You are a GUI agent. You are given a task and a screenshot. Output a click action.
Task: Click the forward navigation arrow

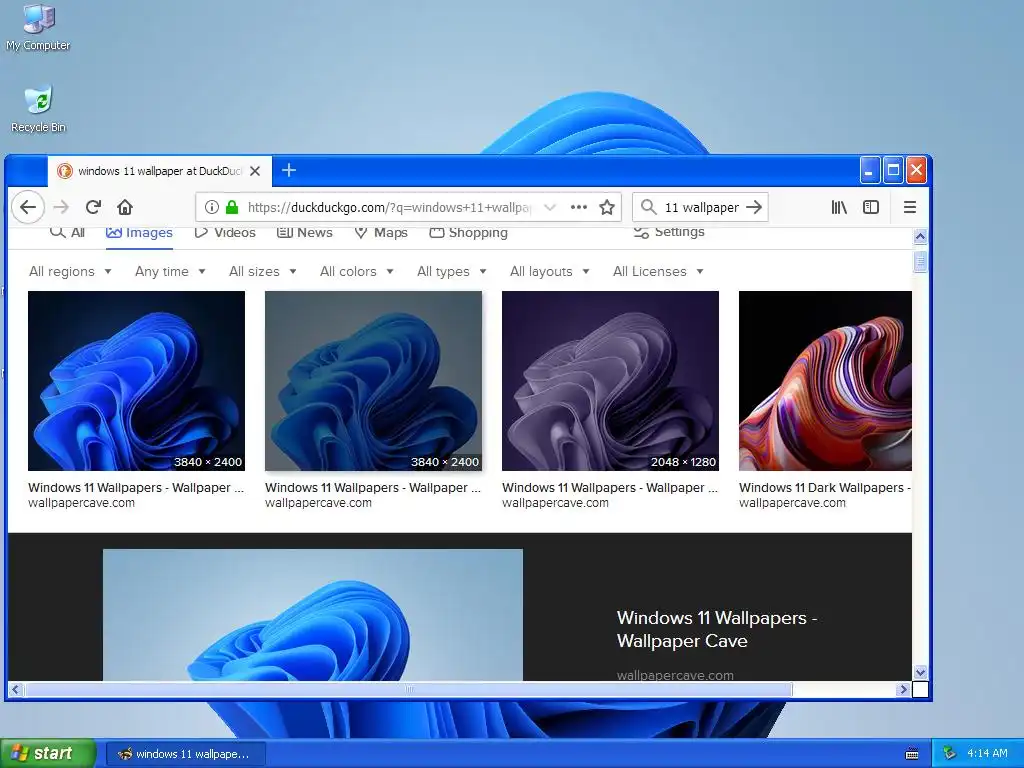[61, 208]
